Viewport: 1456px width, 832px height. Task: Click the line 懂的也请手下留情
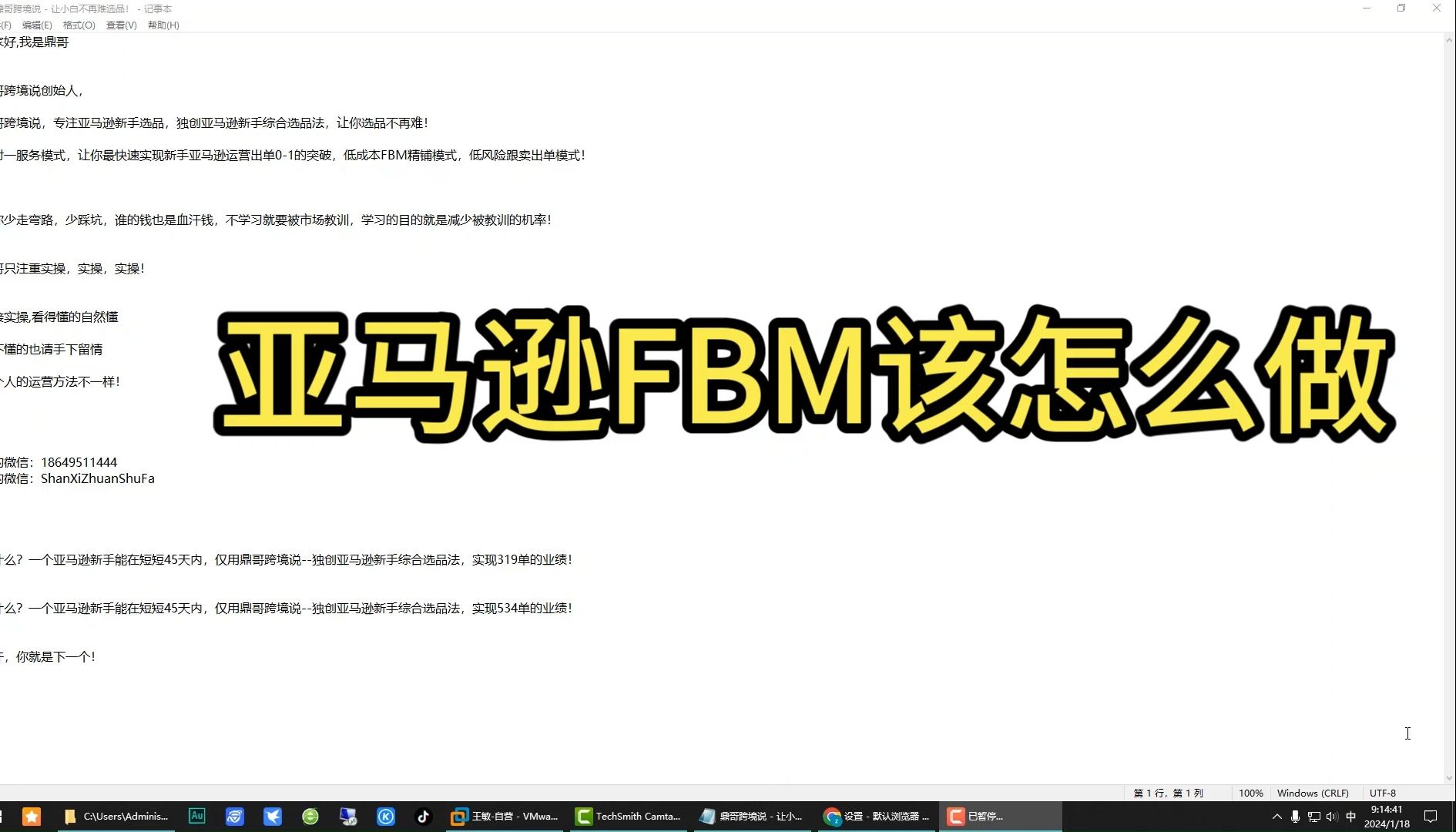tap(52, 349)
